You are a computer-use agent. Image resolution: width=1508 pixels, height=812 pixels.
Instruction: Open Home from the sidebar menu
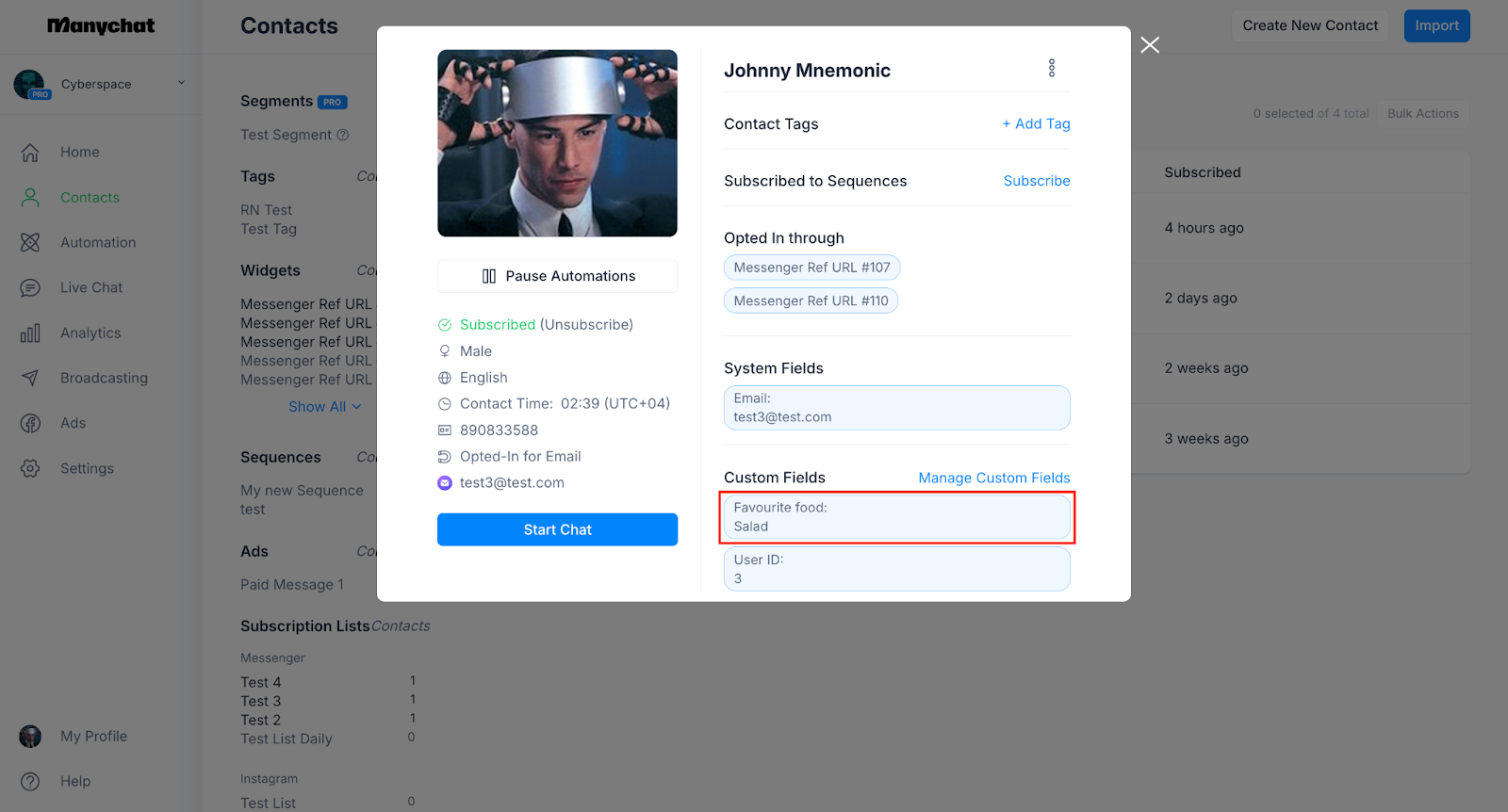[79, 153]
